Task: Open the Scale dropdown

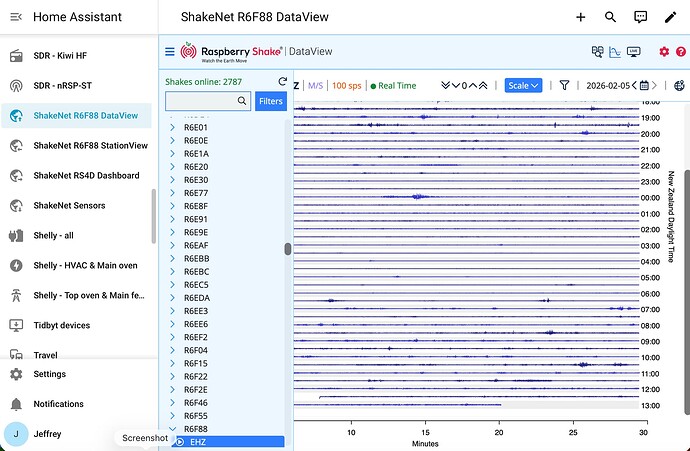Action: pos(522,86)
